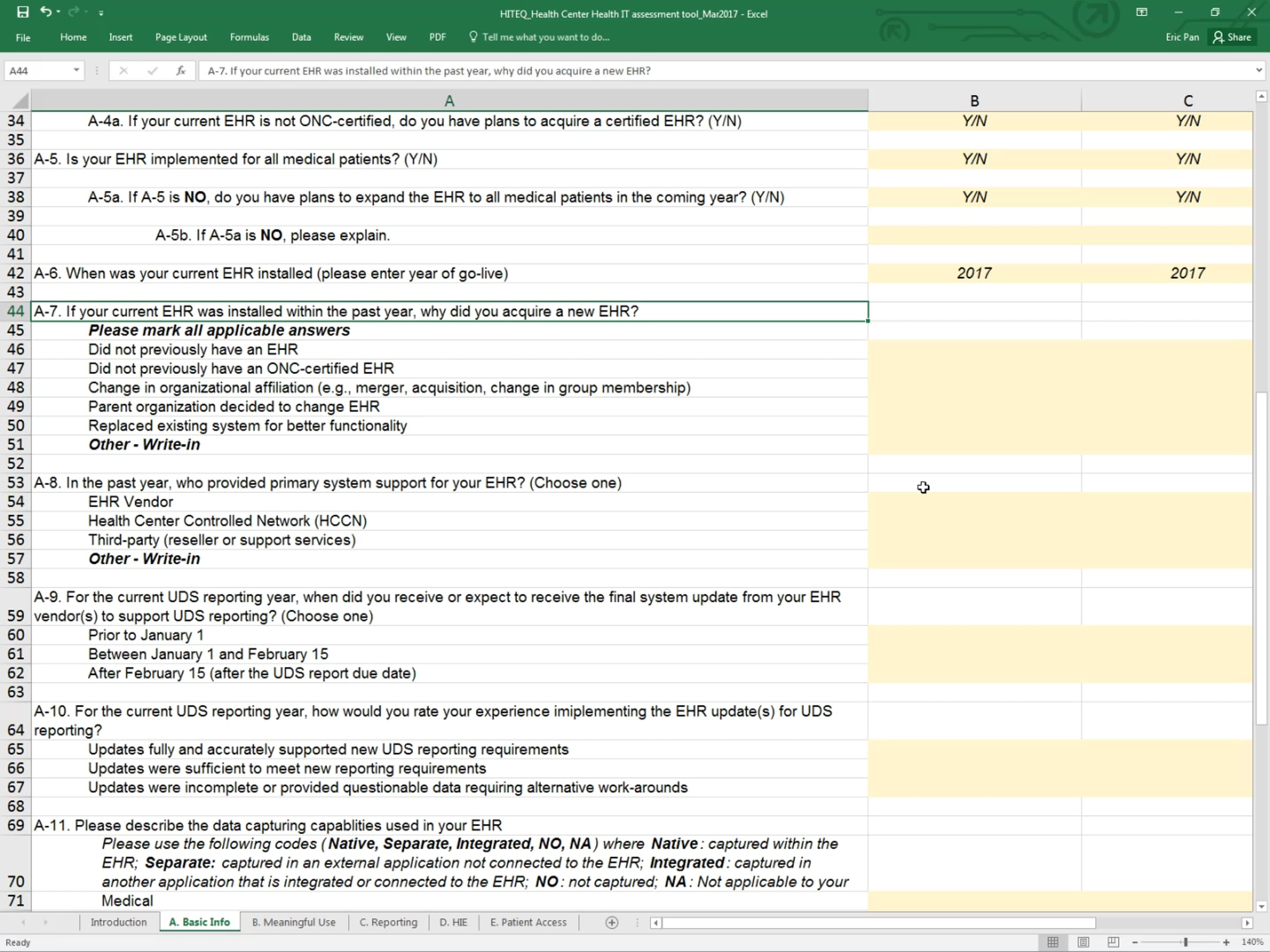1270x952 pixels.
Task: Switch to Page Layout view icon
Action: (x=1083, y=942)
